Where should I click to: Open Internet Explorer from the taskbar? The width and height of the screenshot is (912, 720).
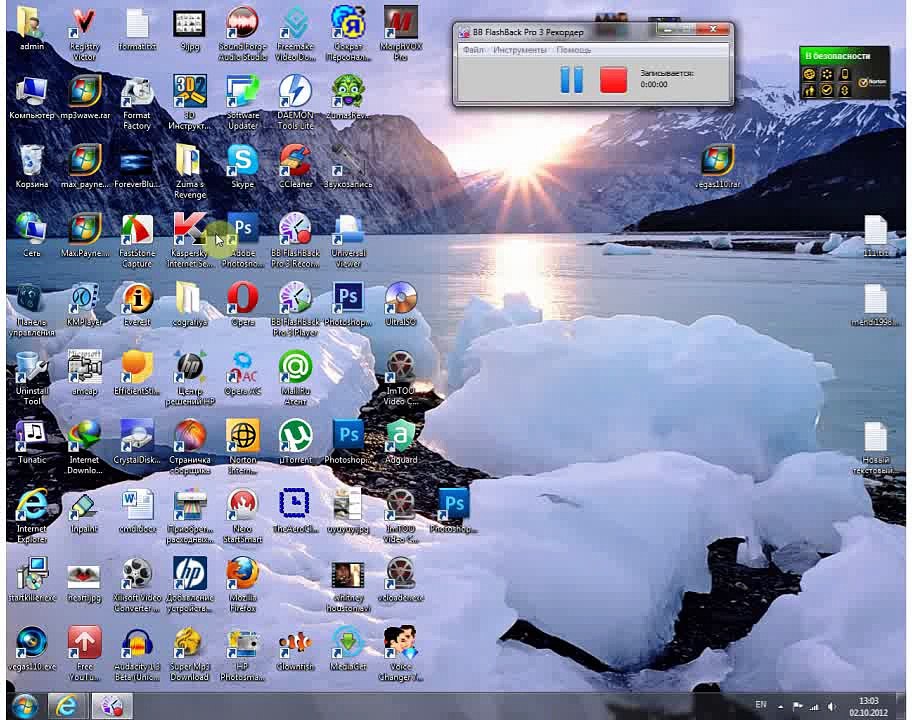pos(66,706)
